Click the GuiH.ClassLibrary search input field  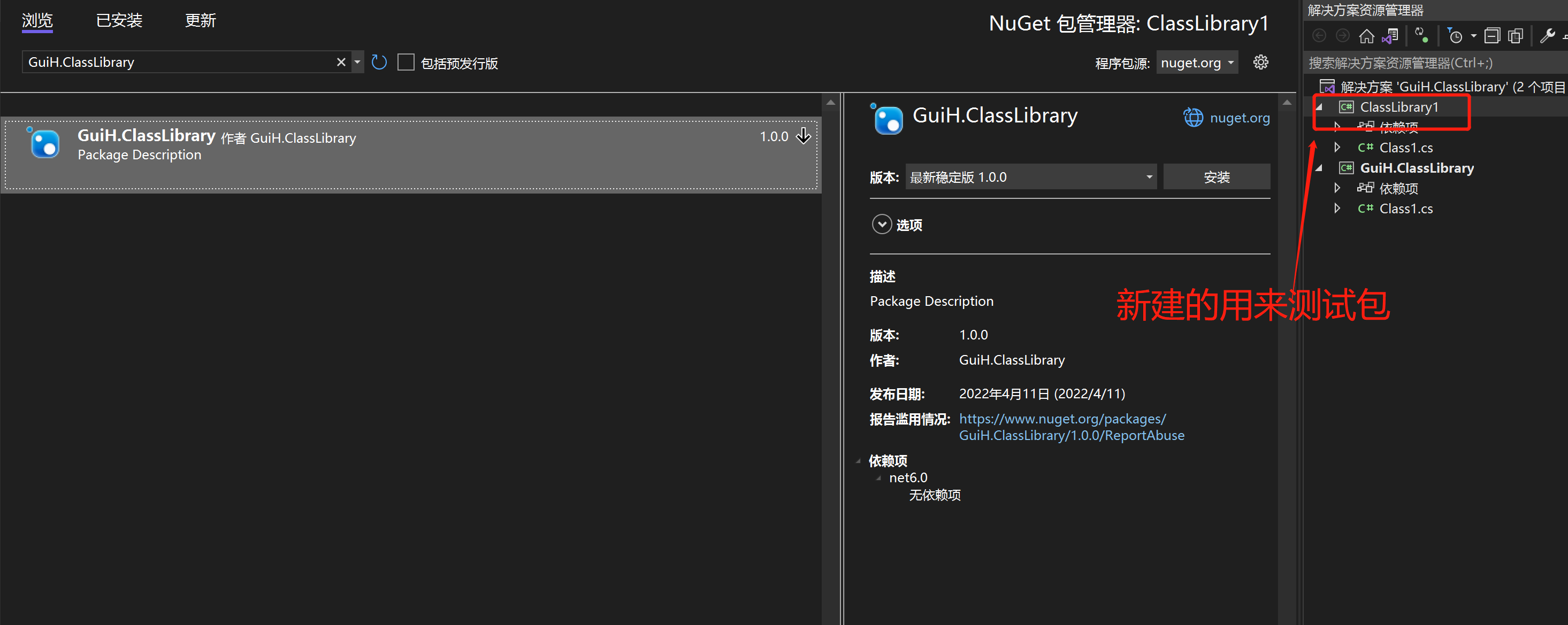pos(180,62)
